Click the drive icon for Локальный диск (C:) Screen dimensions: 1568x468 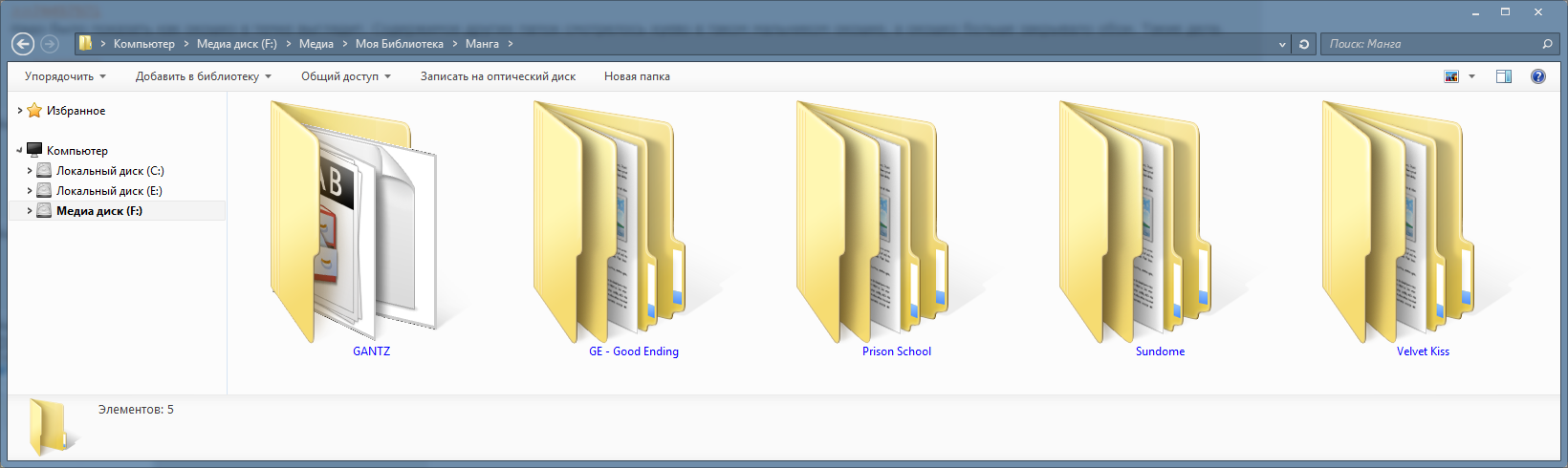point(44,171)
